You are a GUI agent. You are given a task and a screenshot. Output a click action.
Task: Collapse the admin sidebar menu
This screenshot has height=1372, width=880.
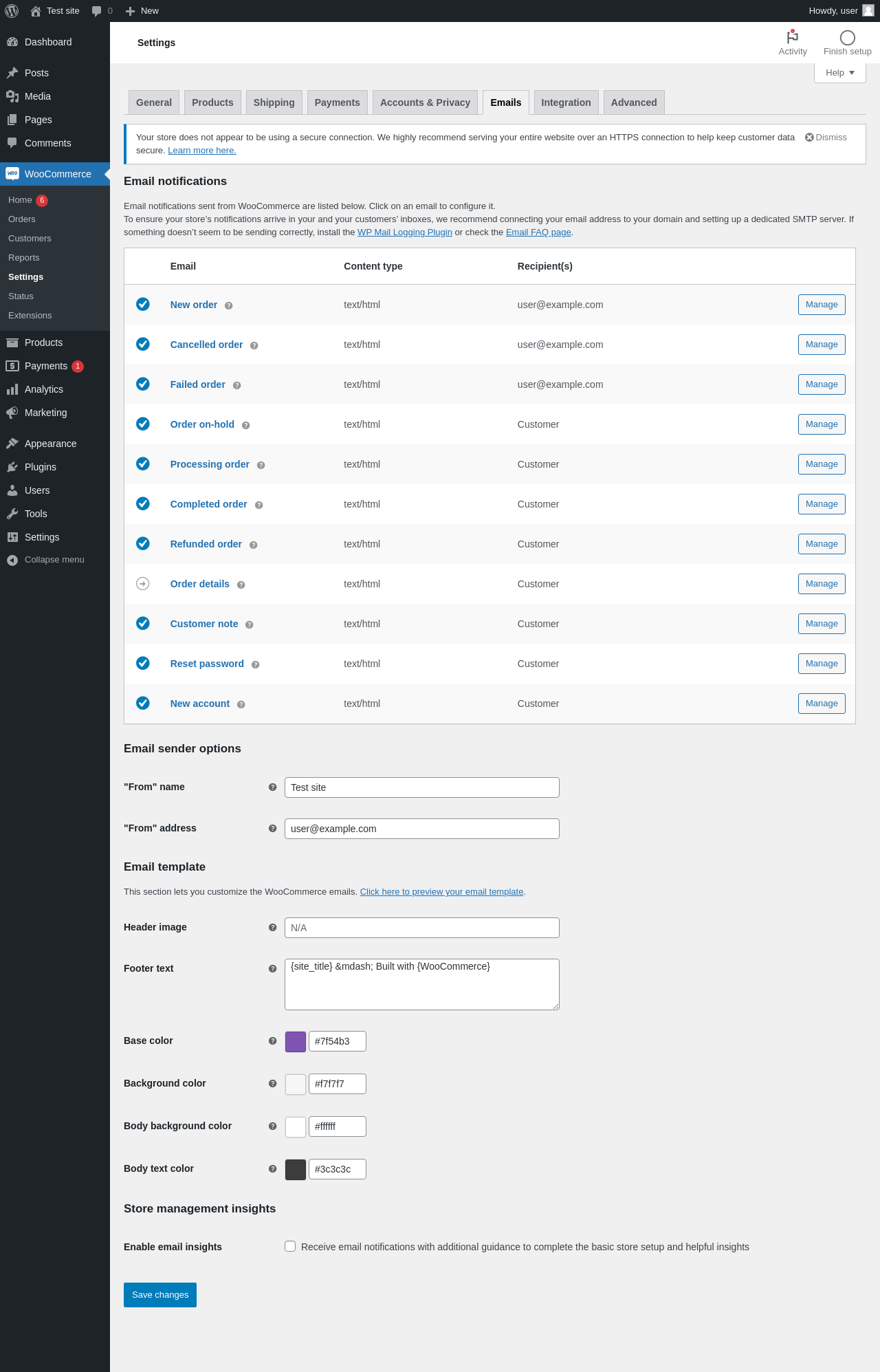tap(45, 560)
